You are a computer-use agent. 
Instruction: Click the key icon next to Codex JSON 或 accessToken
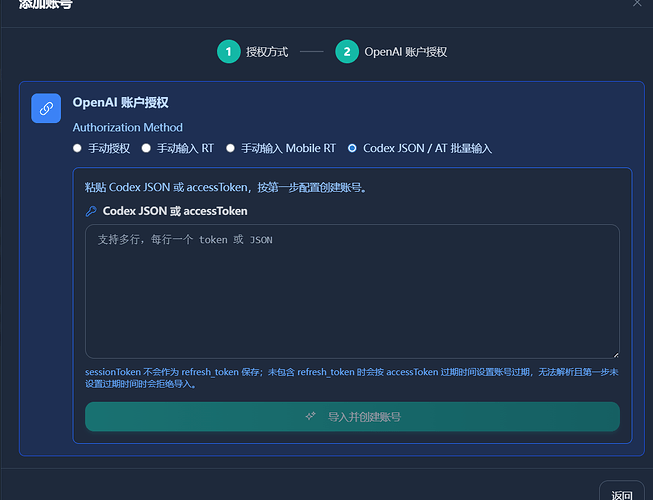91,211
